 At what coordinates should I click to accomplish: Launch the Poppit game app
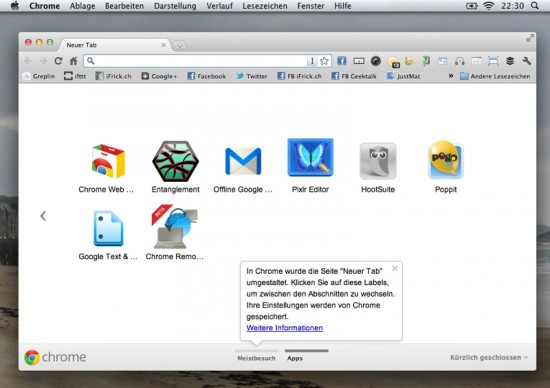click(446, 160)
